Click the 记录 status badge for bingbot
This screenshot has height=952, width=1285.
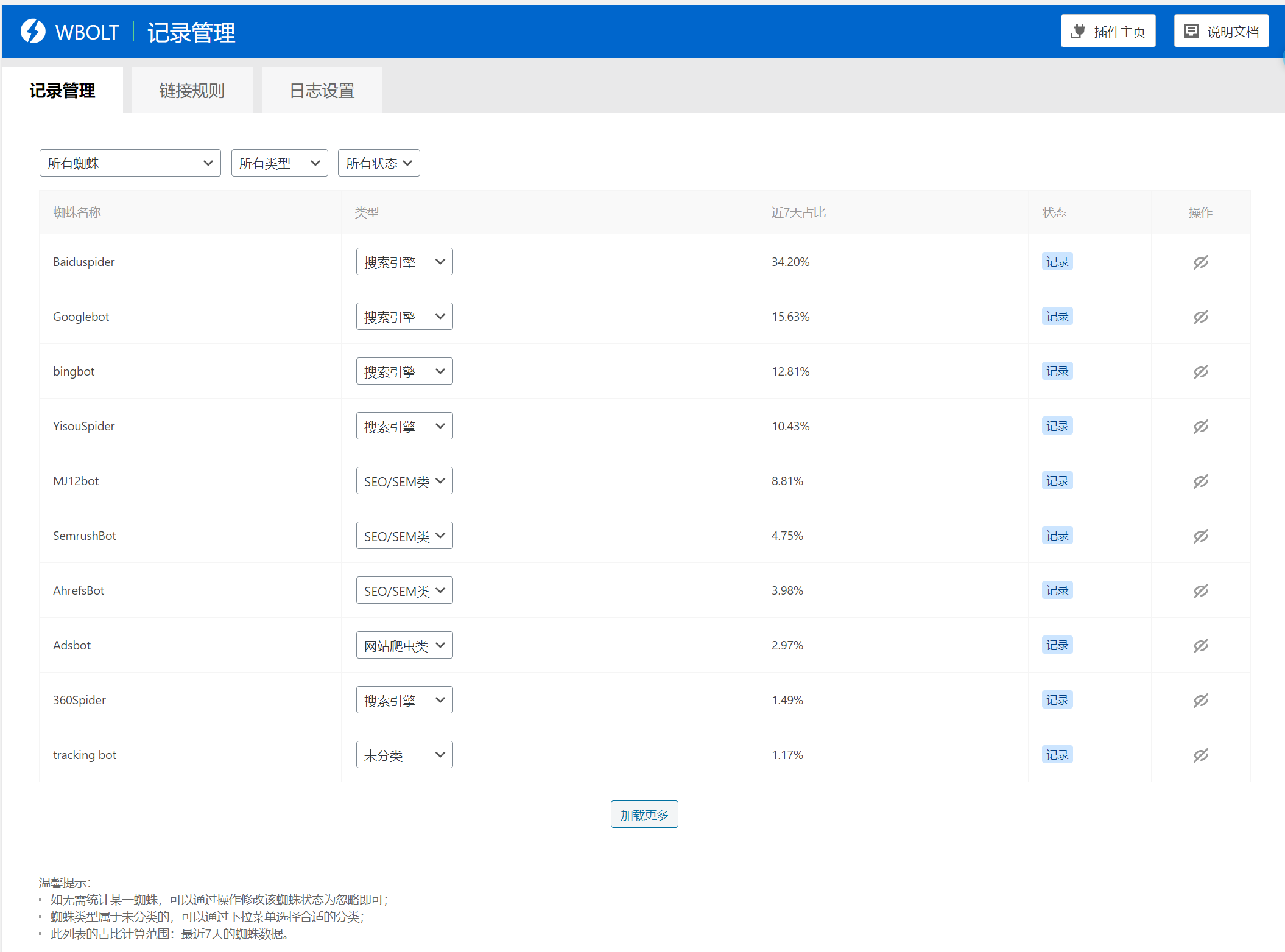(1057, 371)
